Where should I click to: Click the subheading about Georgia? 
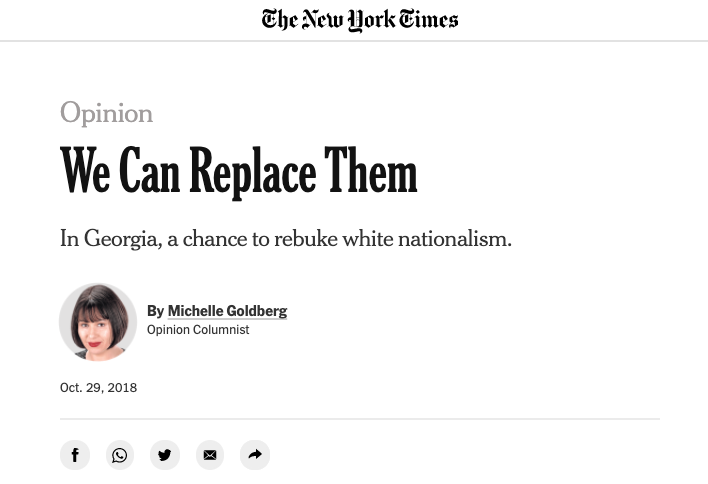285,239
